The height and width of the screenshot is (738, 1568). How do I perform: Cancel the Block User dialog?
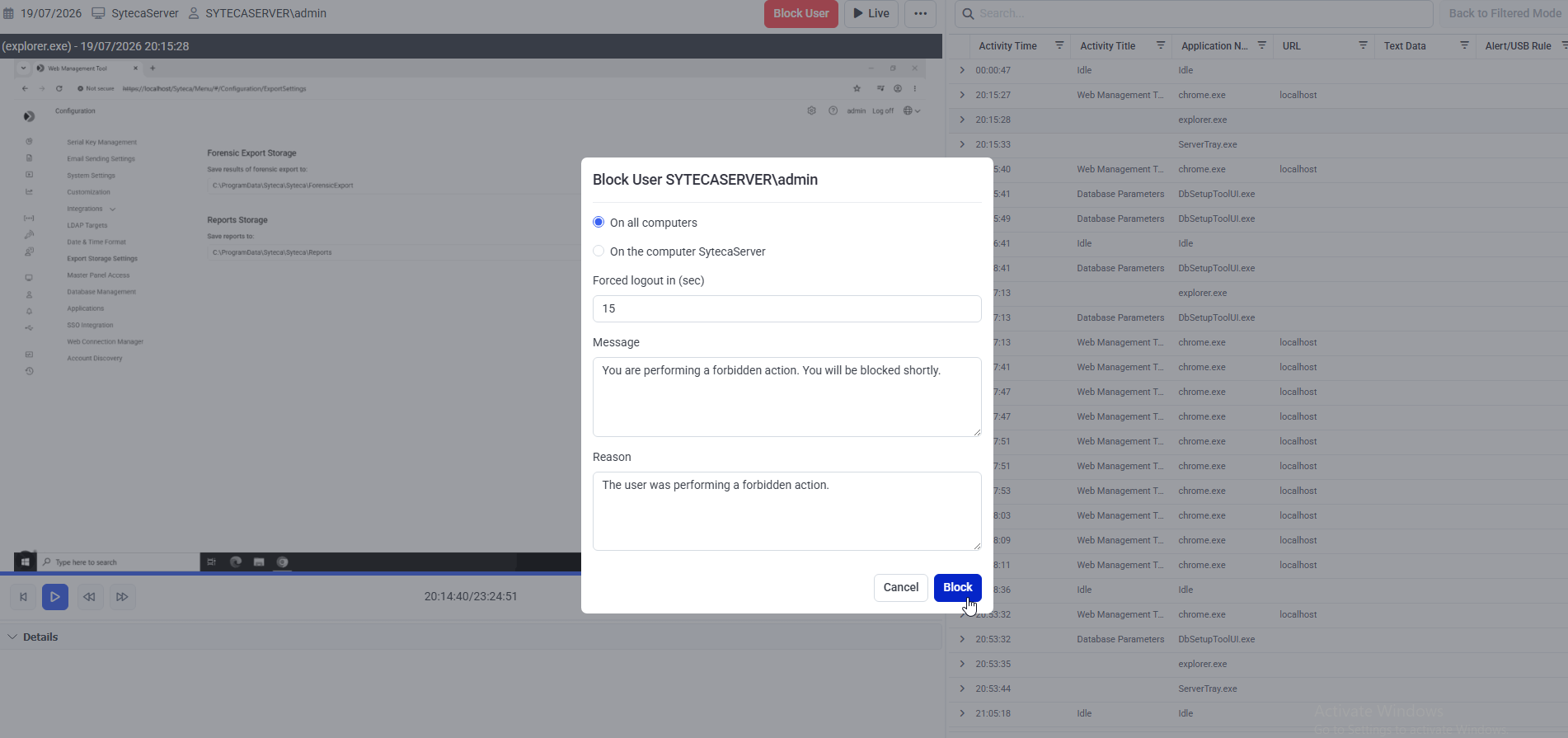click(900, 587)
